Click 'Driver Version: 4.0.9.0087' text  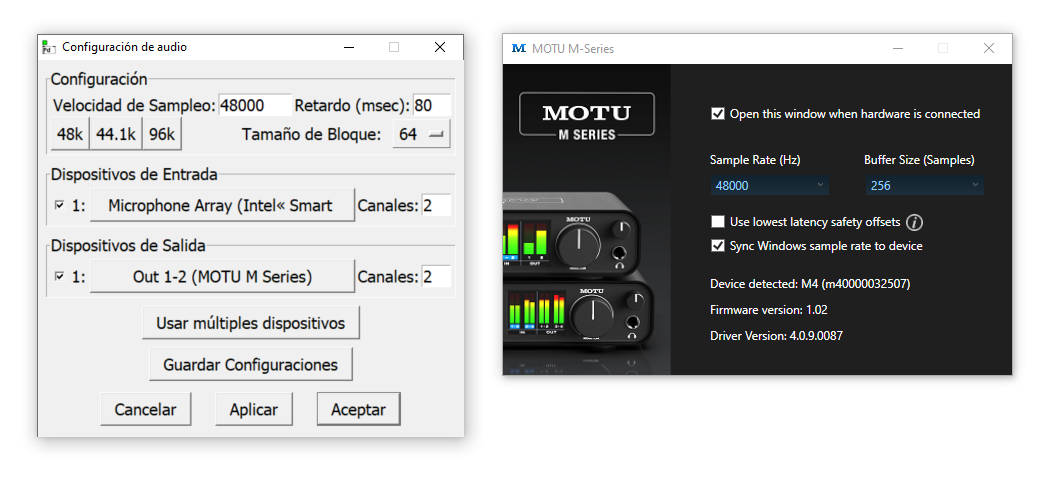(x=777, y=335)
